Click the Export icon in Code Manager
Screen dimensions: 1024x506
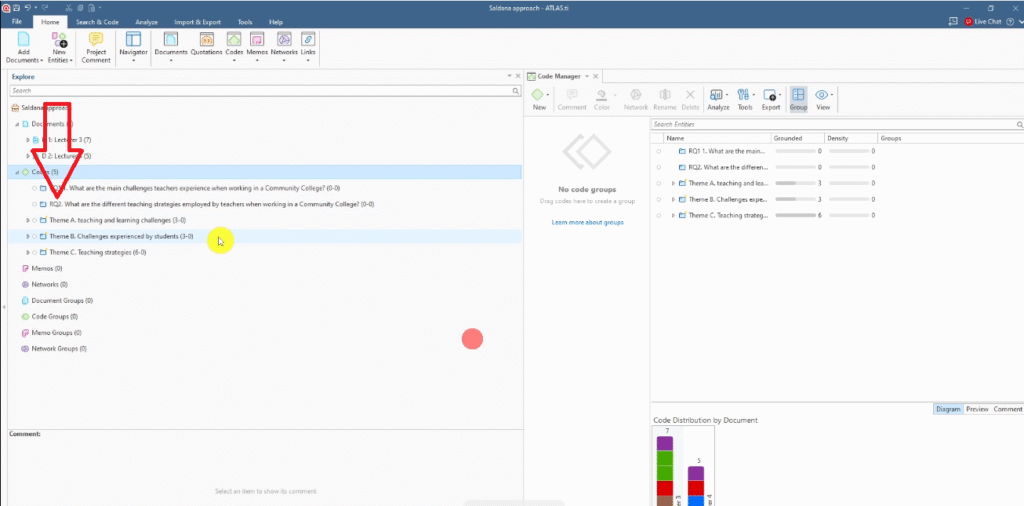[770, 96]
